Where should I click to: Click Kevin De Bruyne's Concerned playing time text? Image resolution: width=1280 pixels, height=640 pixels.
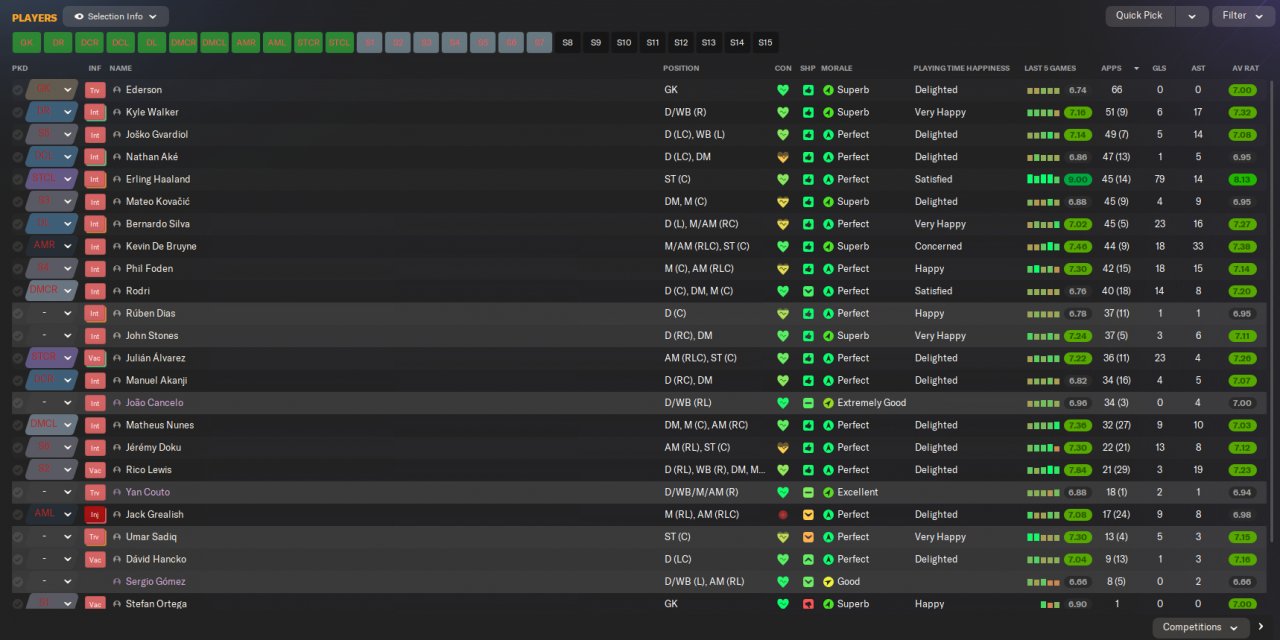coord(938,246)
